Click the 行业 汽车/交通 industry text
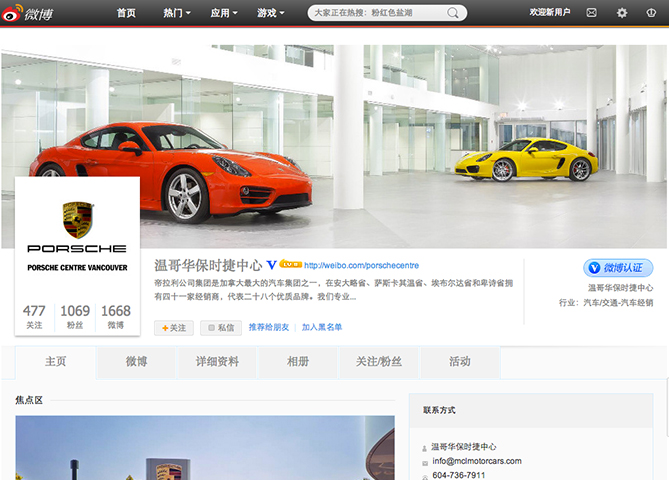Screen dimensions: 669x480 (606, 303)
